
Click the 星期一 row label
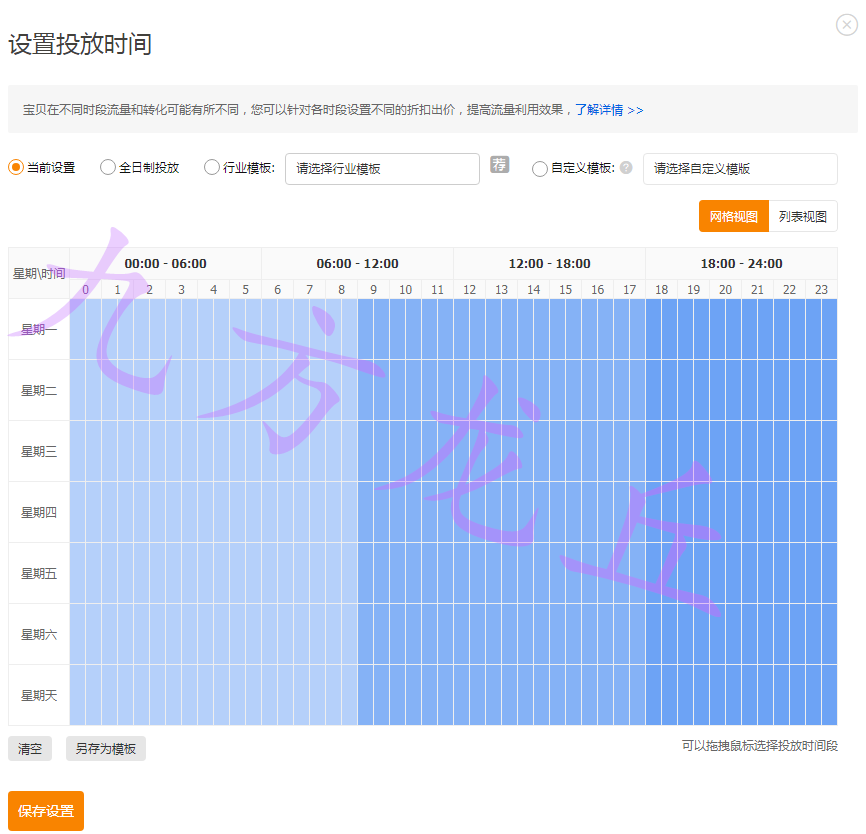tap(39, 329)
